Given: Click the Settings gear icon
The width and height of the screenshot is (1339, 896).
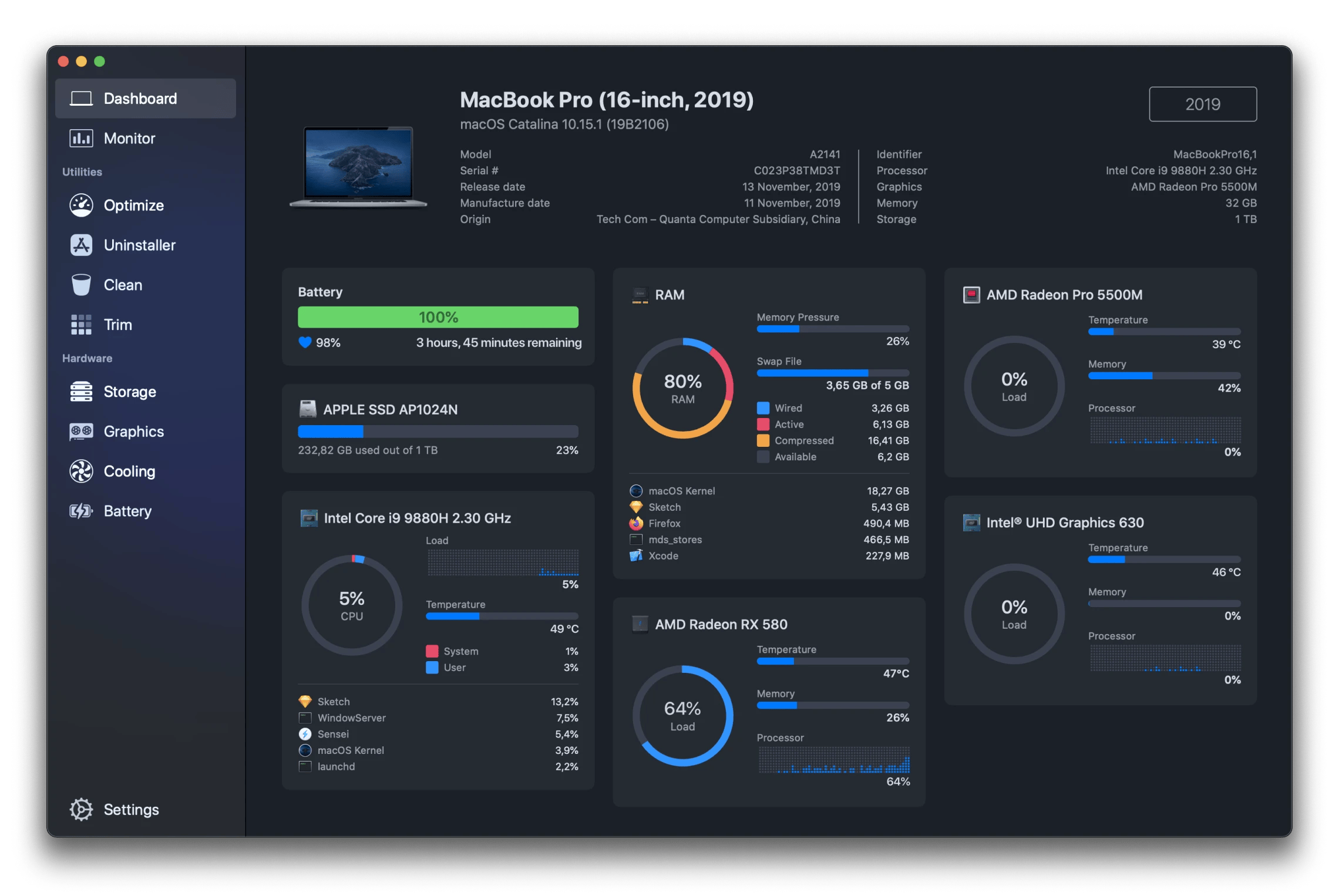Looking at the screenshot, I should [81, 810].
